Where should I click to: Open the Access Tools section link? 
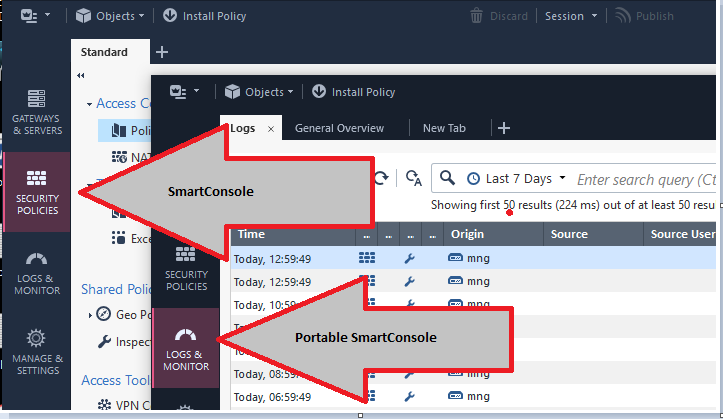(116, 380)
